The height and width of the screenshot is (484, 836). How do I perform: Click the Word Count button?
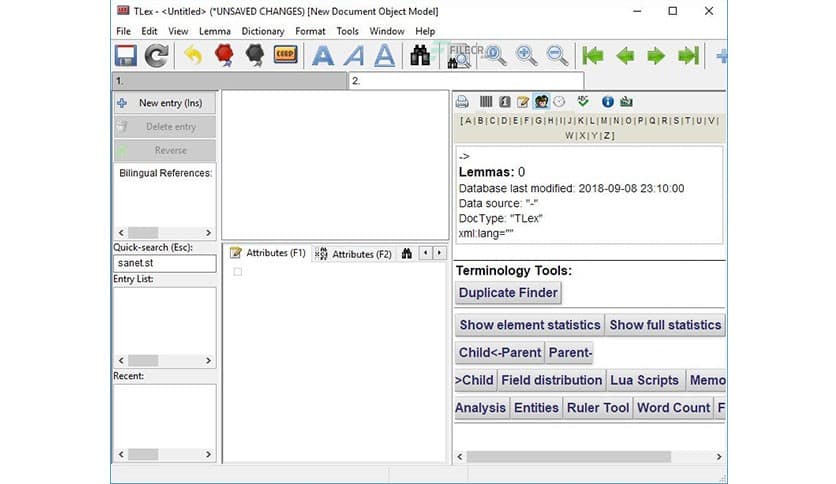(673, 408)
